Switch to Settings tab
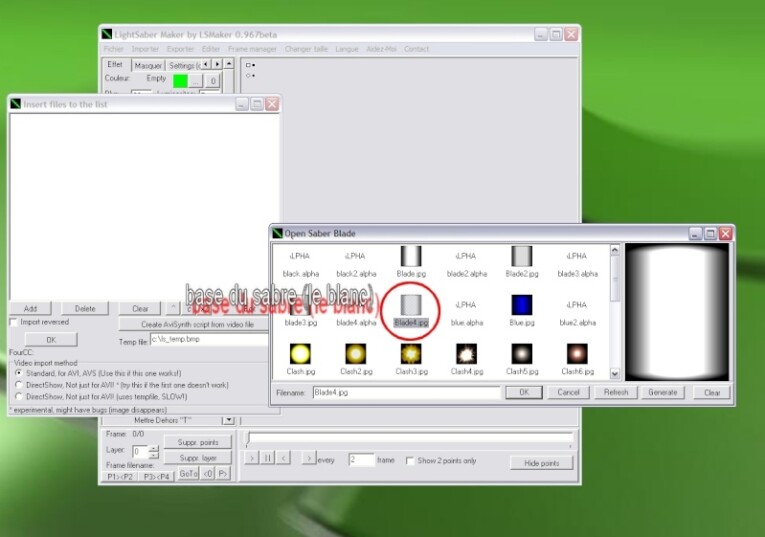The width and height of the screenshot is (765, 537). (x=183, y=65)
